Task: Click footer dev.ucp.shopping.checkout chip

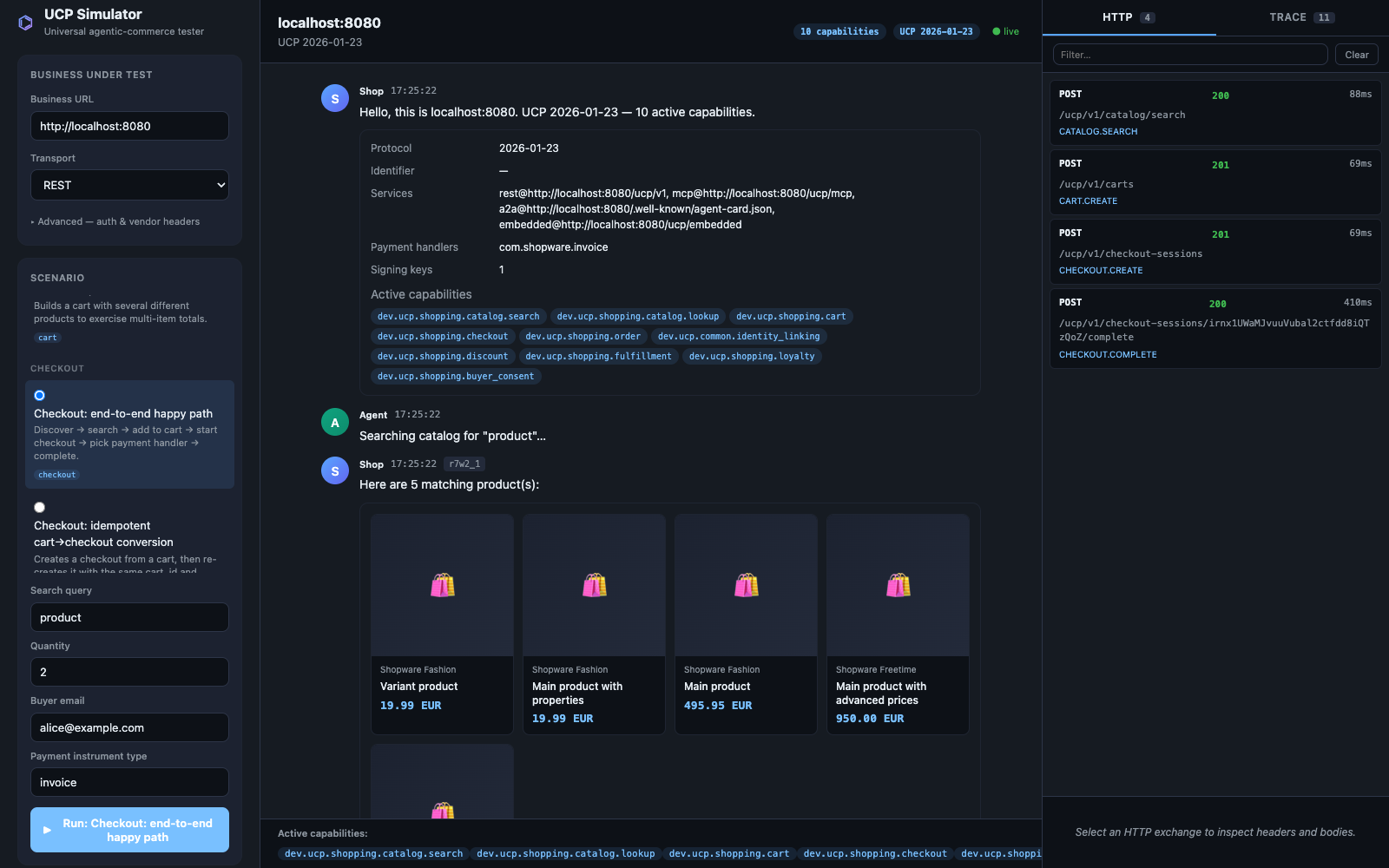Action: [x=875, y=853]
